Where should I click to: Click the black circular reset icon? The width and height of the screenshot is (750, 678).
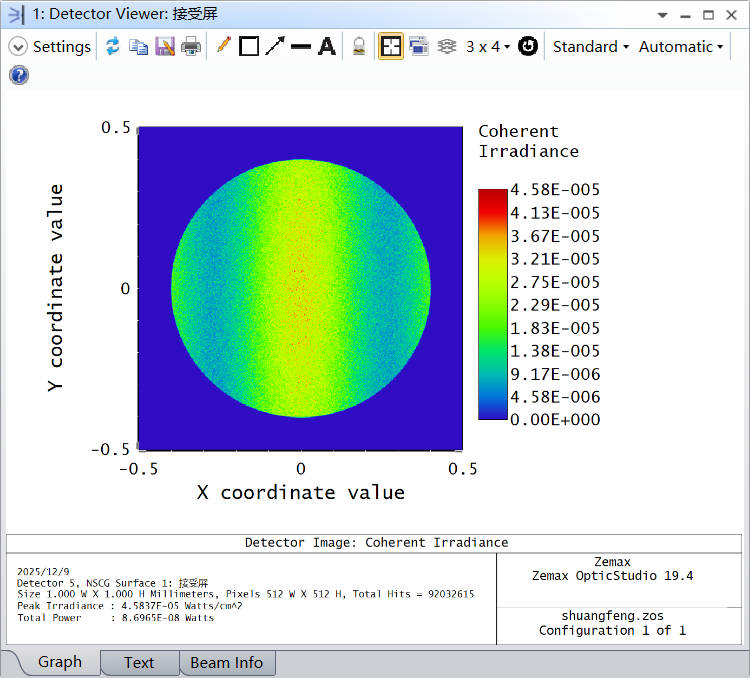528,46
